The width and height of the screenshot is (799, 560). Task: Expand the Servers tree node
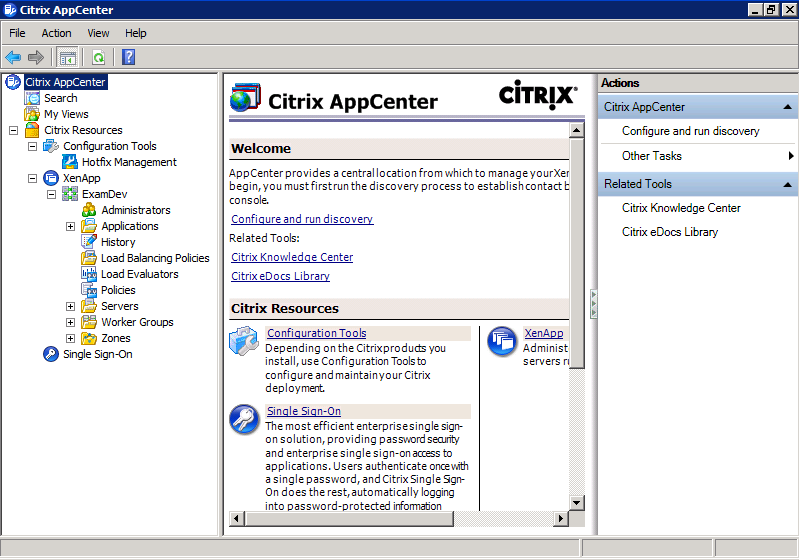71,306
